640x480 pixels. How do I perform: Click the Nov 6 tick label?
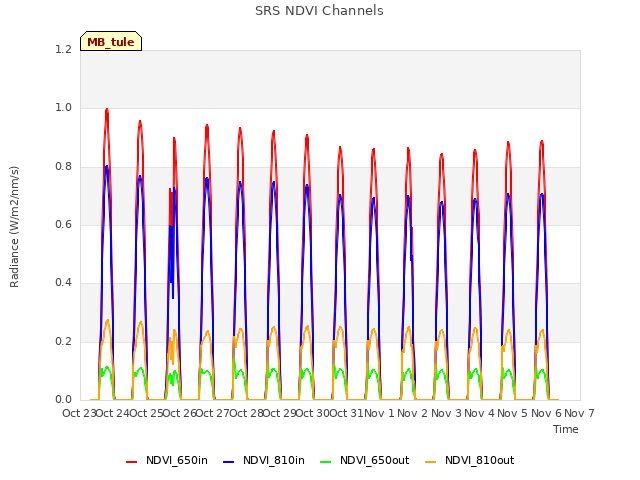coord(546,413)
